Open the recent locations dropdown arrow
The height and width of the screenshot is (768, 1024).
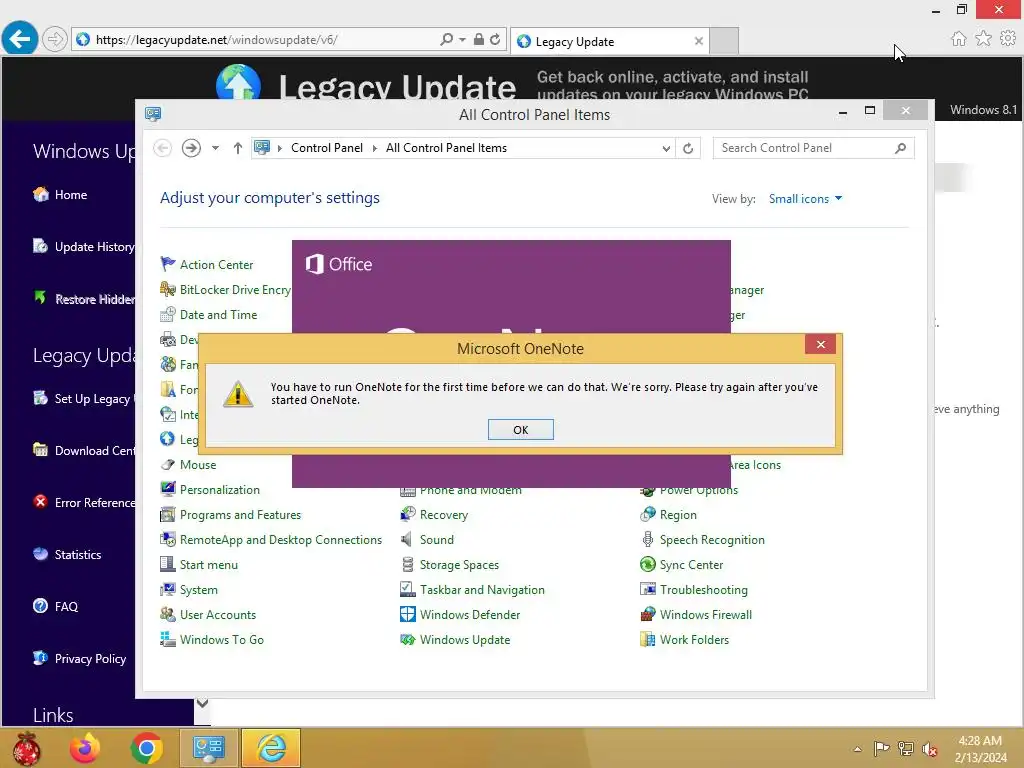pyautogui.click(x=215, y=148)
